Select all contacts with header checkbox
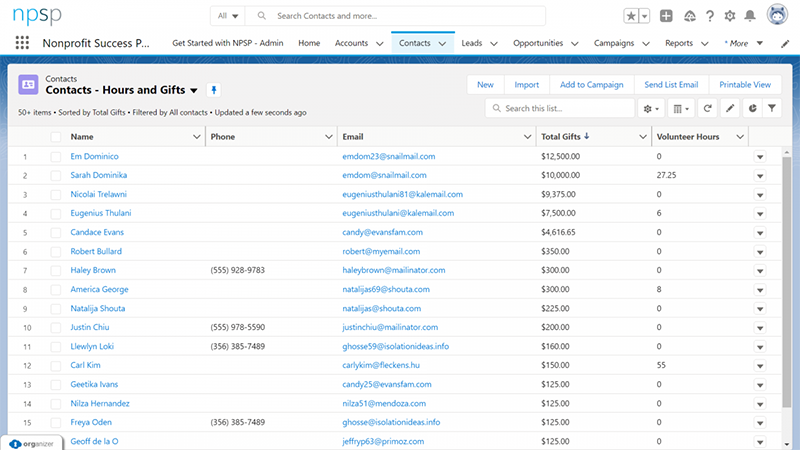Viewport: 800px width, 450px height. (x=56, y=137)
